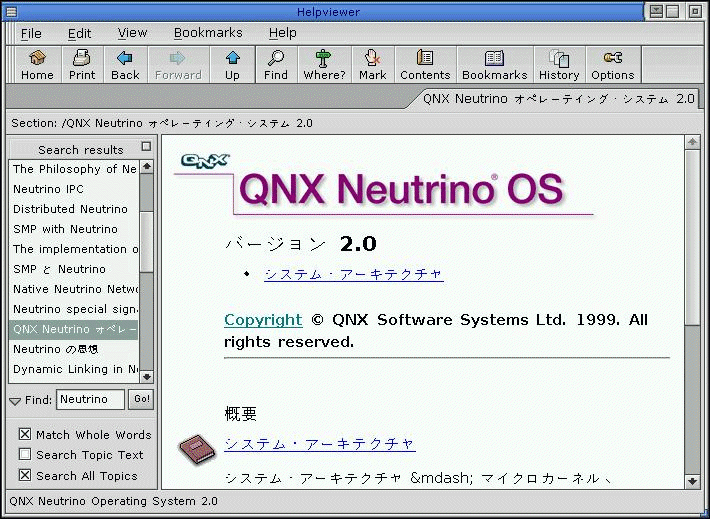
Task: Select 'Neutrino special sign' result
Action: 74,309
